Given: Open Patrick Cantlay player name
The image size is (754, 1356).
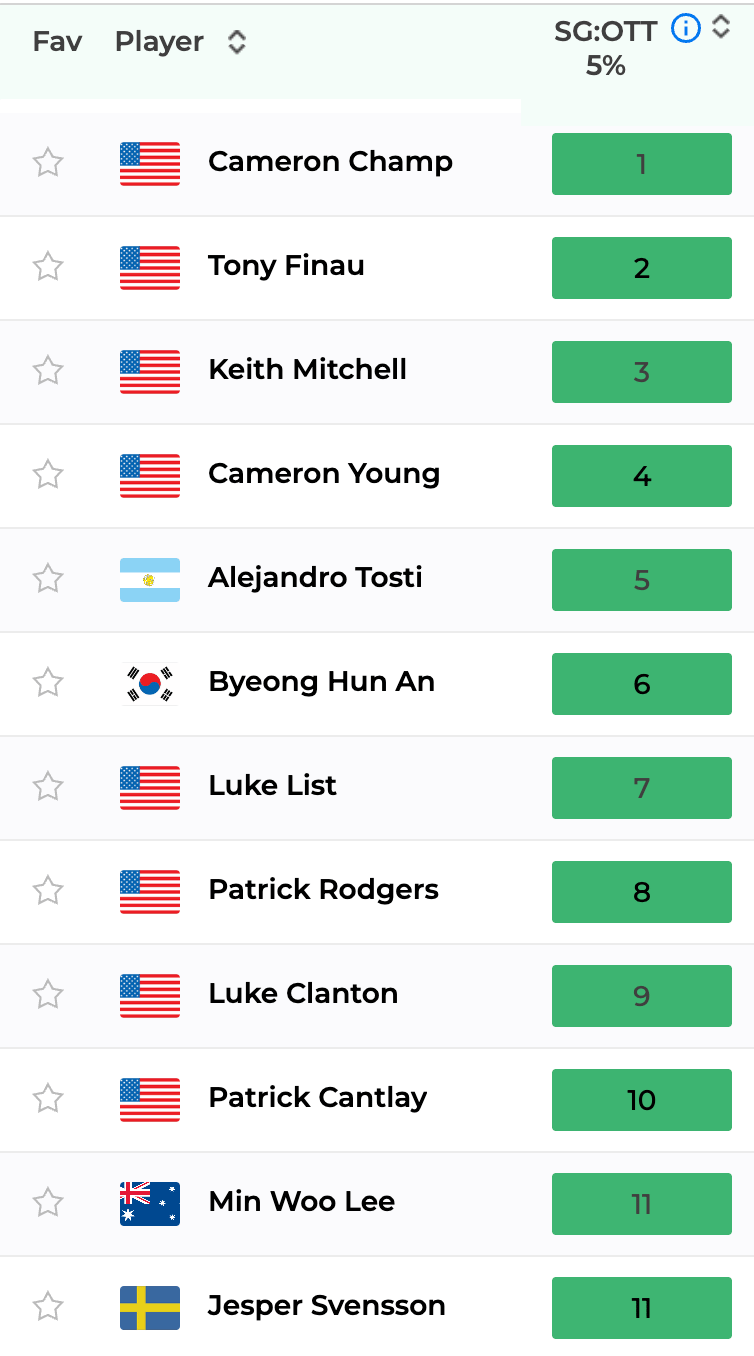Looking at the screenshot, I should point(318,1098).
